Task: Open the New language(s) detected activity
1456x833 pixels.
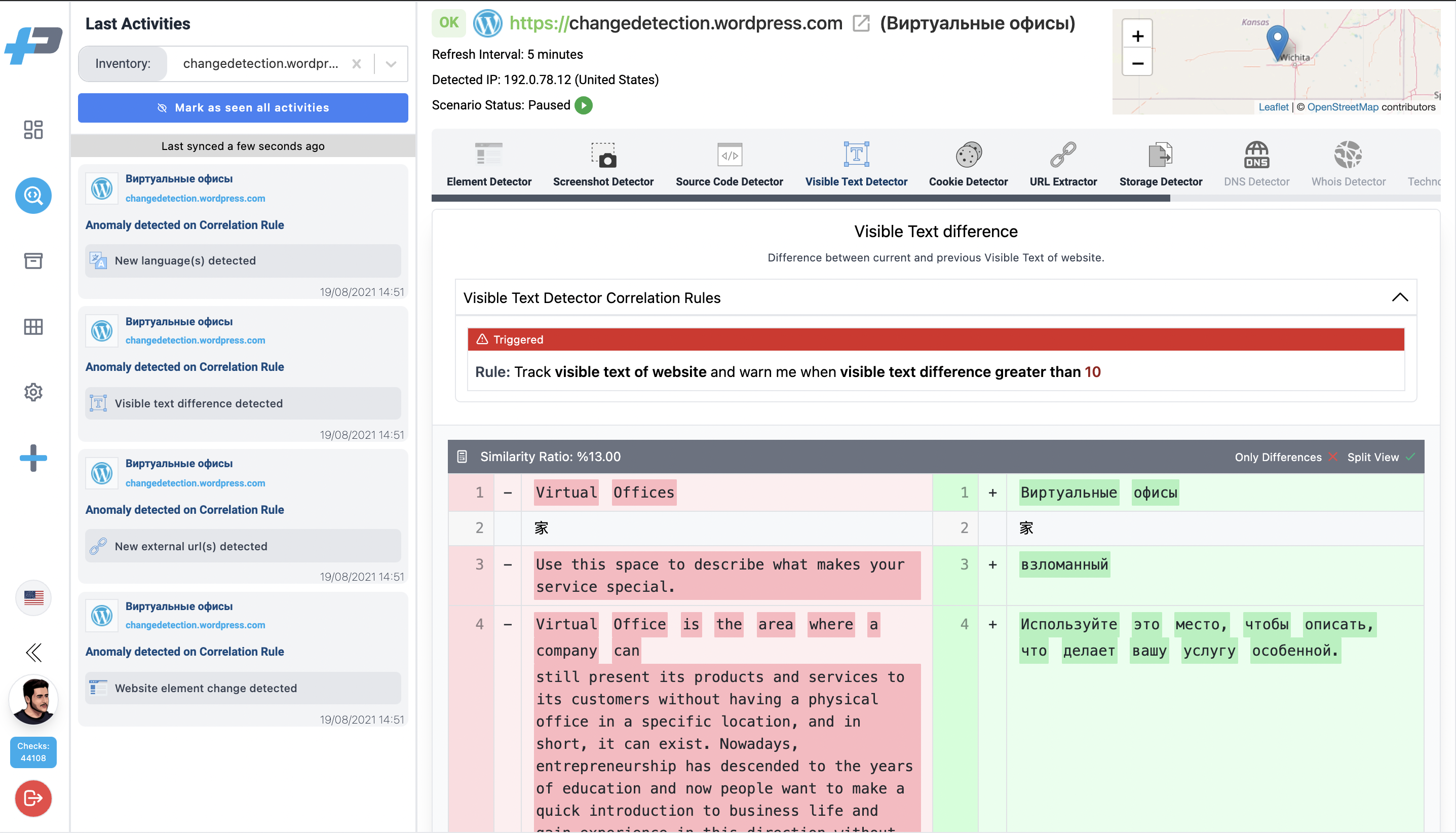Action: [x=243, y=261]
